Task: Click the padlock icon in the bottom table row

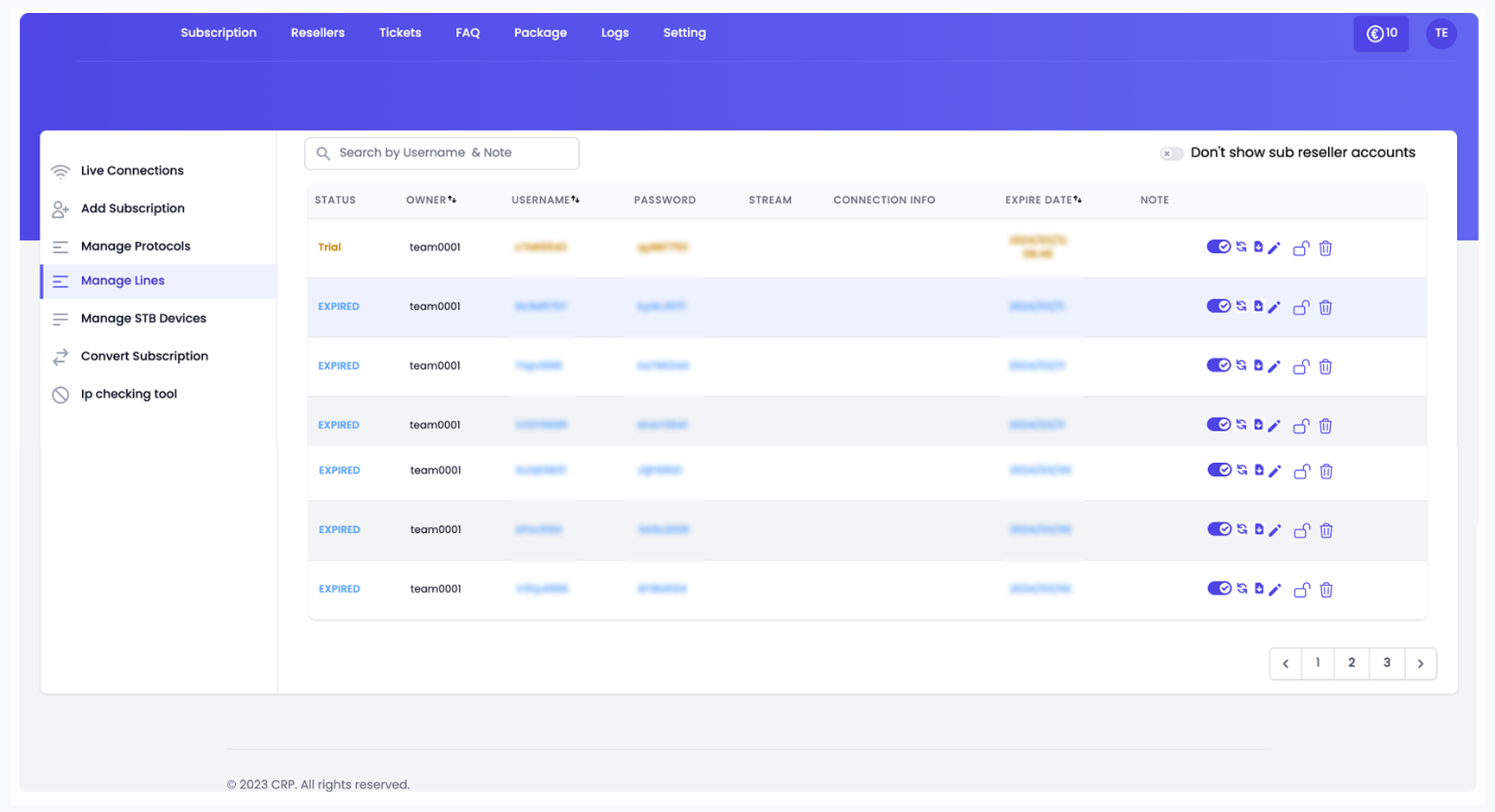Action: click(x=1301, y=590)
